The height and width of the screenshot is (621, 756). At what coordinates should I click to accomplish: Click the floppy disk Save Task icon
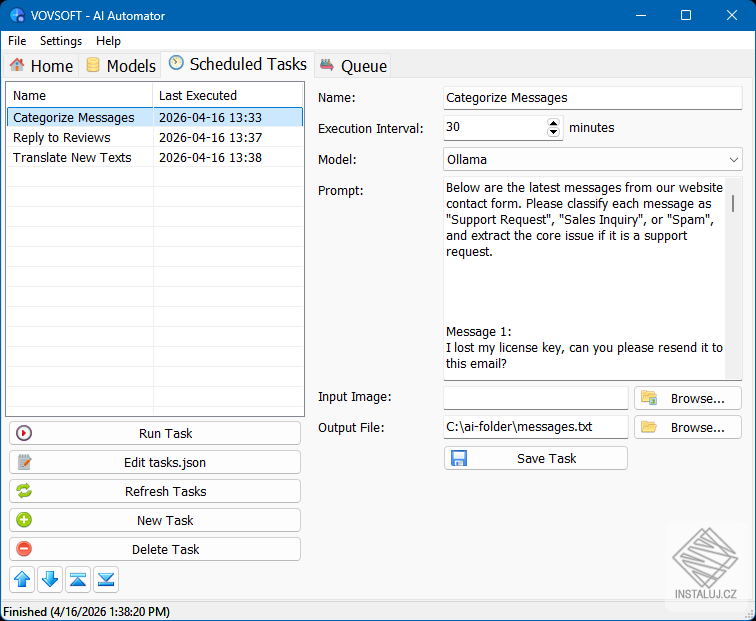point(459,458)
